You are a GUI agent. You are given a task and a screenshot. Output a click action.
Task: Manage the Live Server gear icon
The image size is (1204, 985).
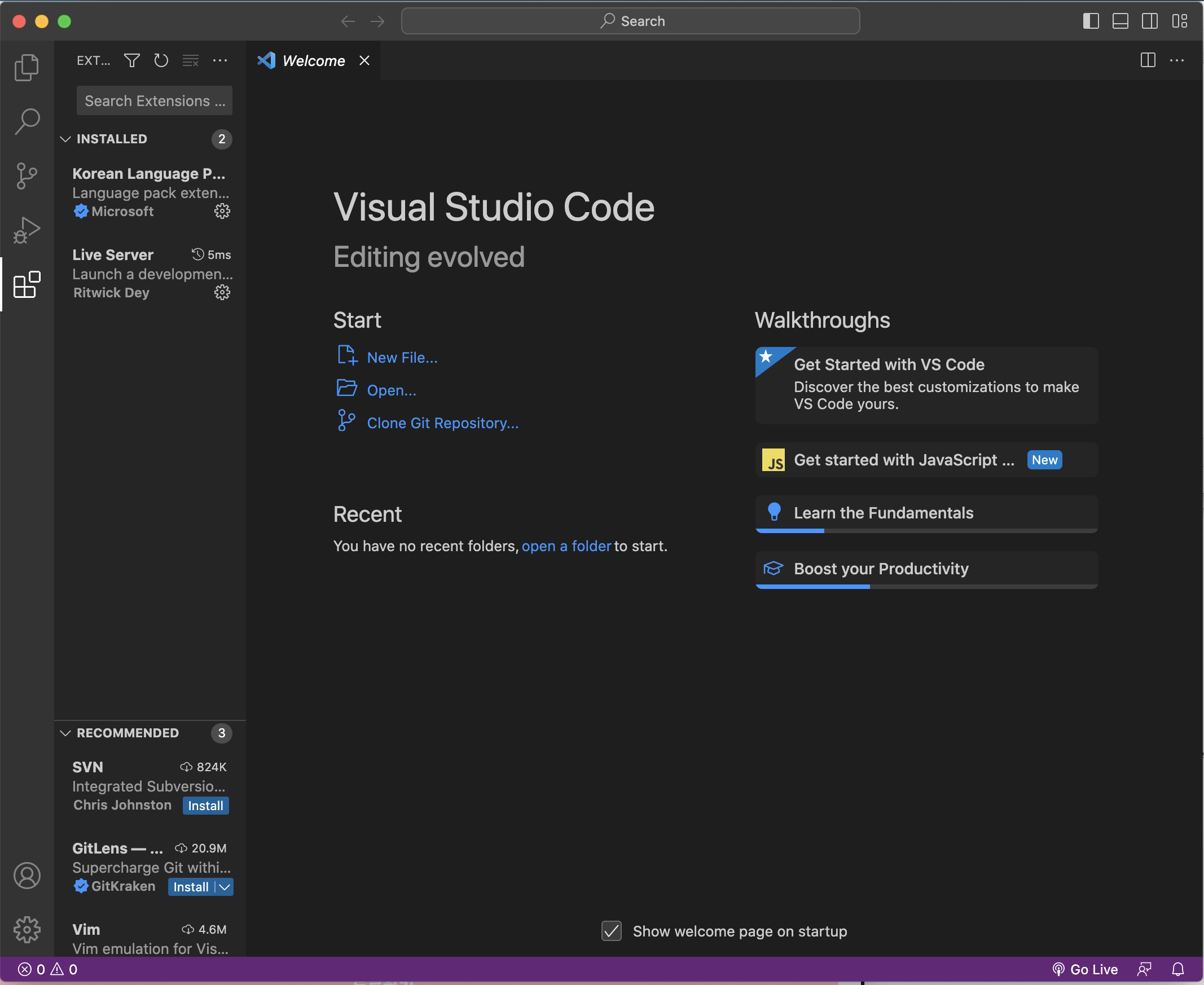(x=222, y=292)
